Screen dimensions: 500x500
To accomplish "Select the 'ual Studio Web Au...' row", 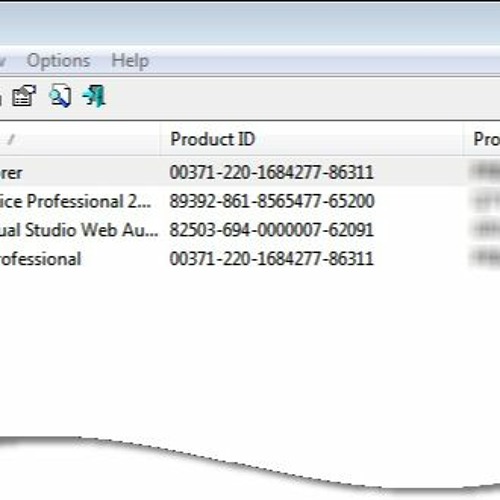I will point(250,230).
